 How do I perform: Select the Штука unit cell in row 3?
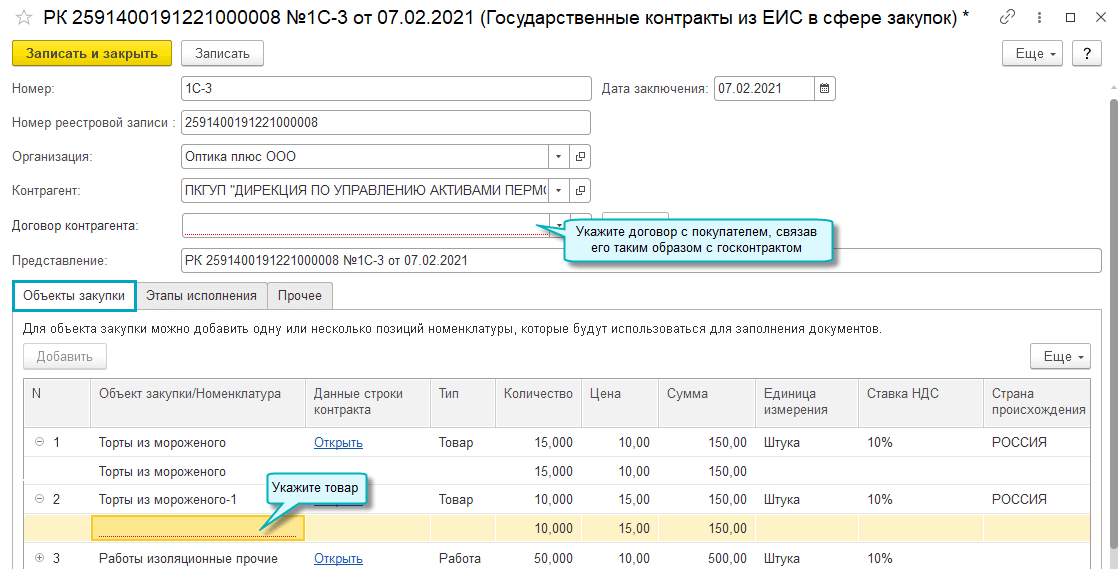806,558
